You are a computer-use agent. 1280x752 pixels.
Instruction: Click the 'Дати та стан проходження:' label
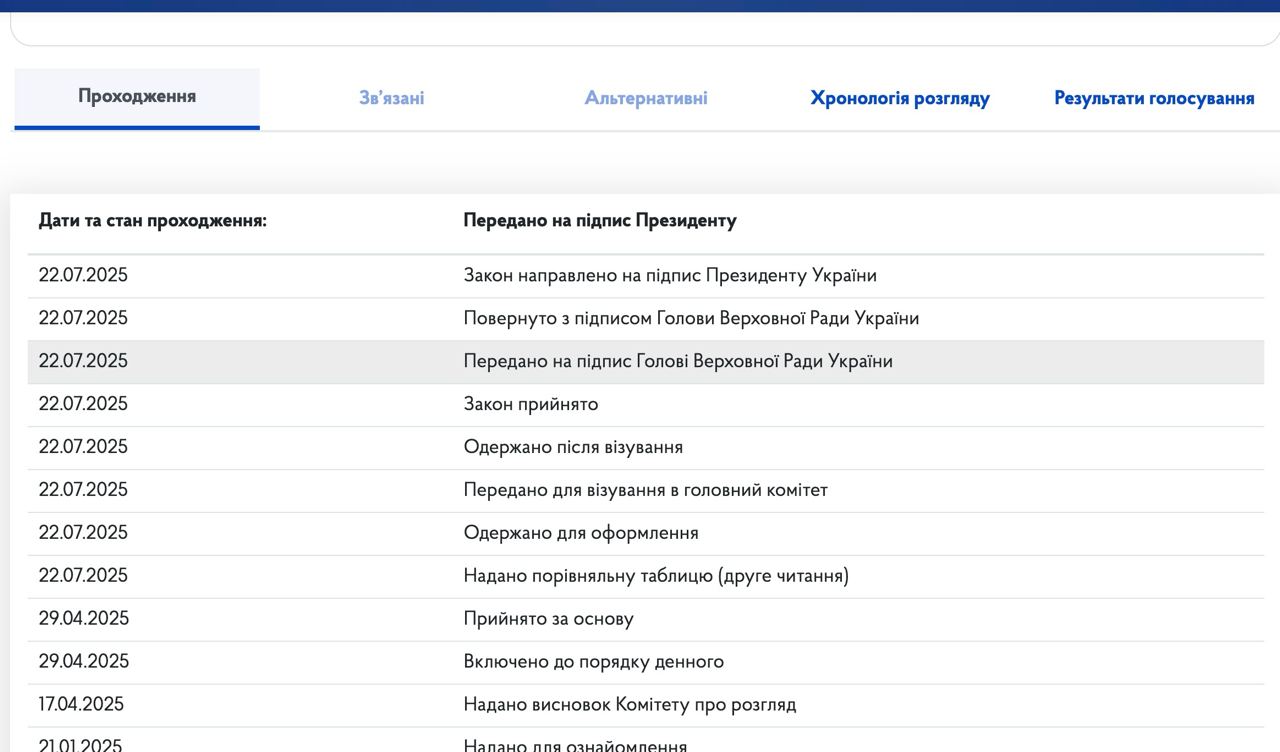pyautogui.click(x=153, y=220)
